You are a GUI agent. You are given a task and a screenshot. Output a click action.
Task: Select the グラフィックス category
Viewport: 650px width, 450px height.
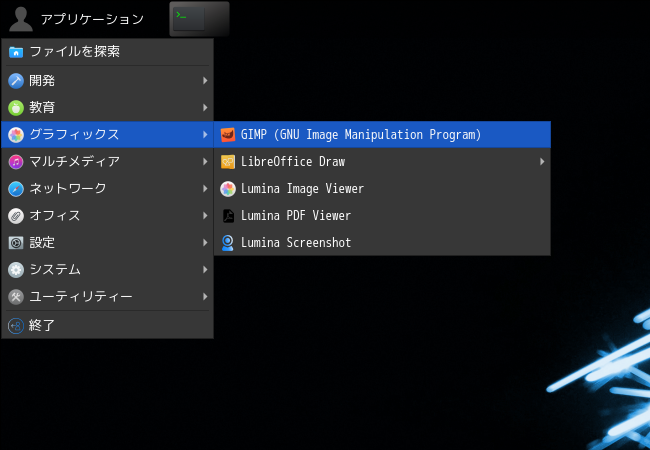(107, 135)
